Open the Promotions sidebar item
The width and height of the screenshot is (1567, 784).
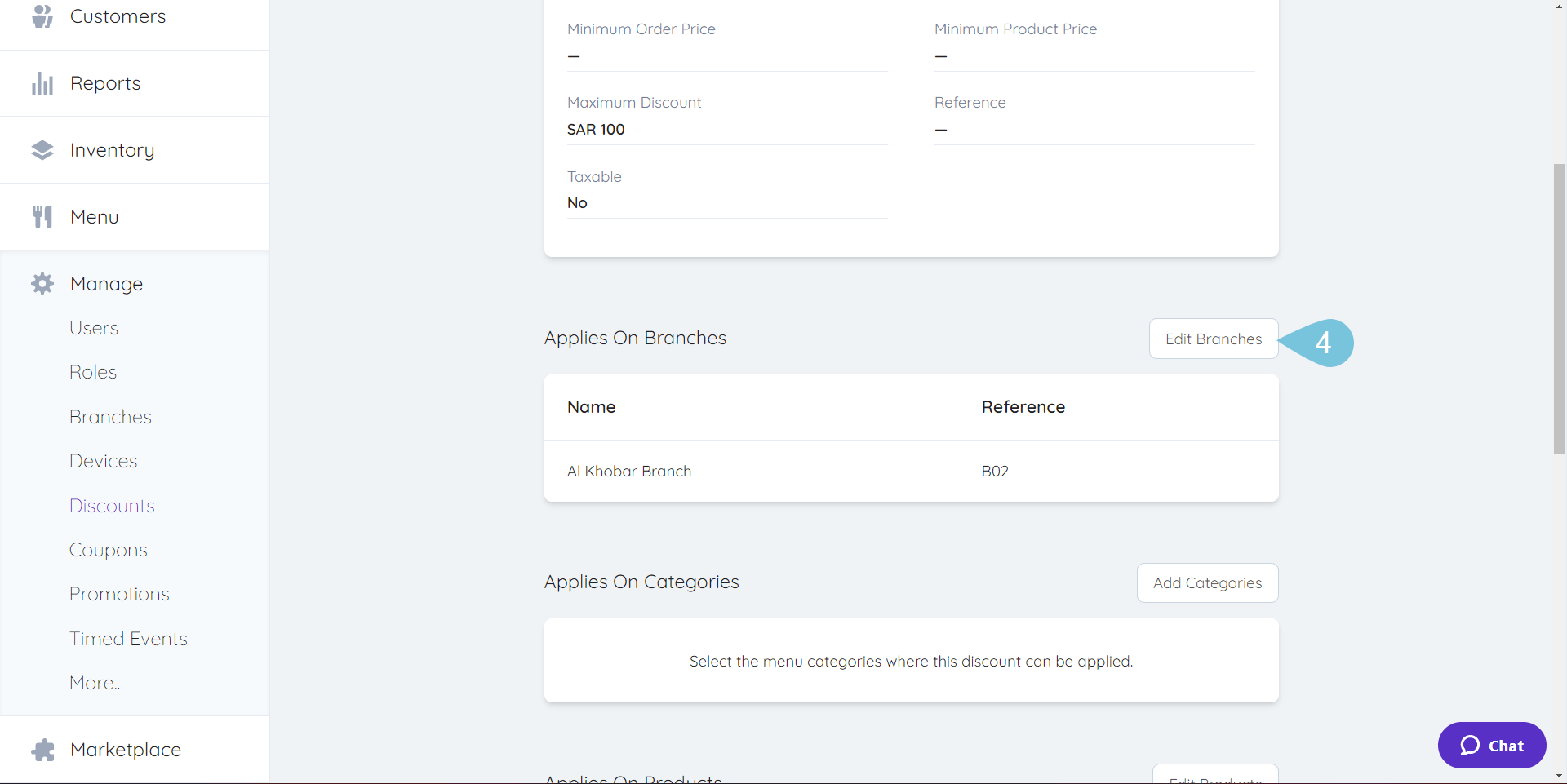(x=119, y=594)
